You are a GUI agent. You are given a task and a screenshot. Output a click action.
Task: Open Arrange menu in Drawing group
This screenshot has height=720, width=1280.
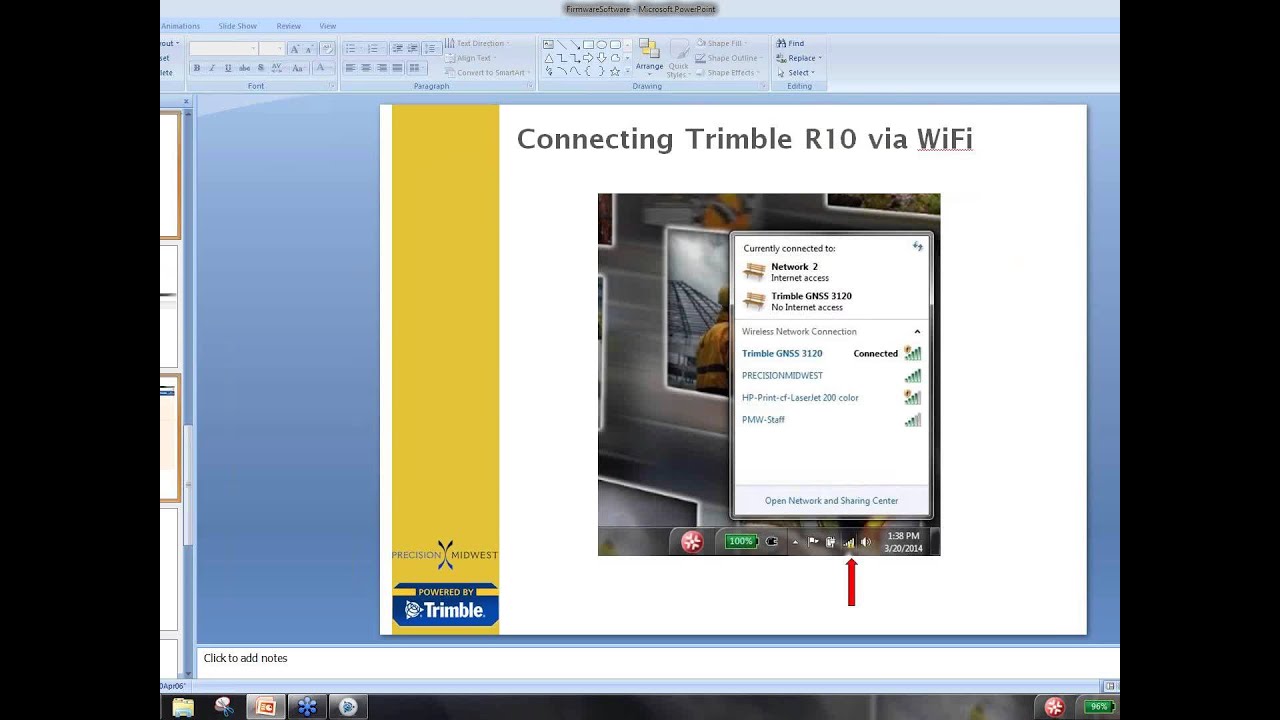coord(649,58)
